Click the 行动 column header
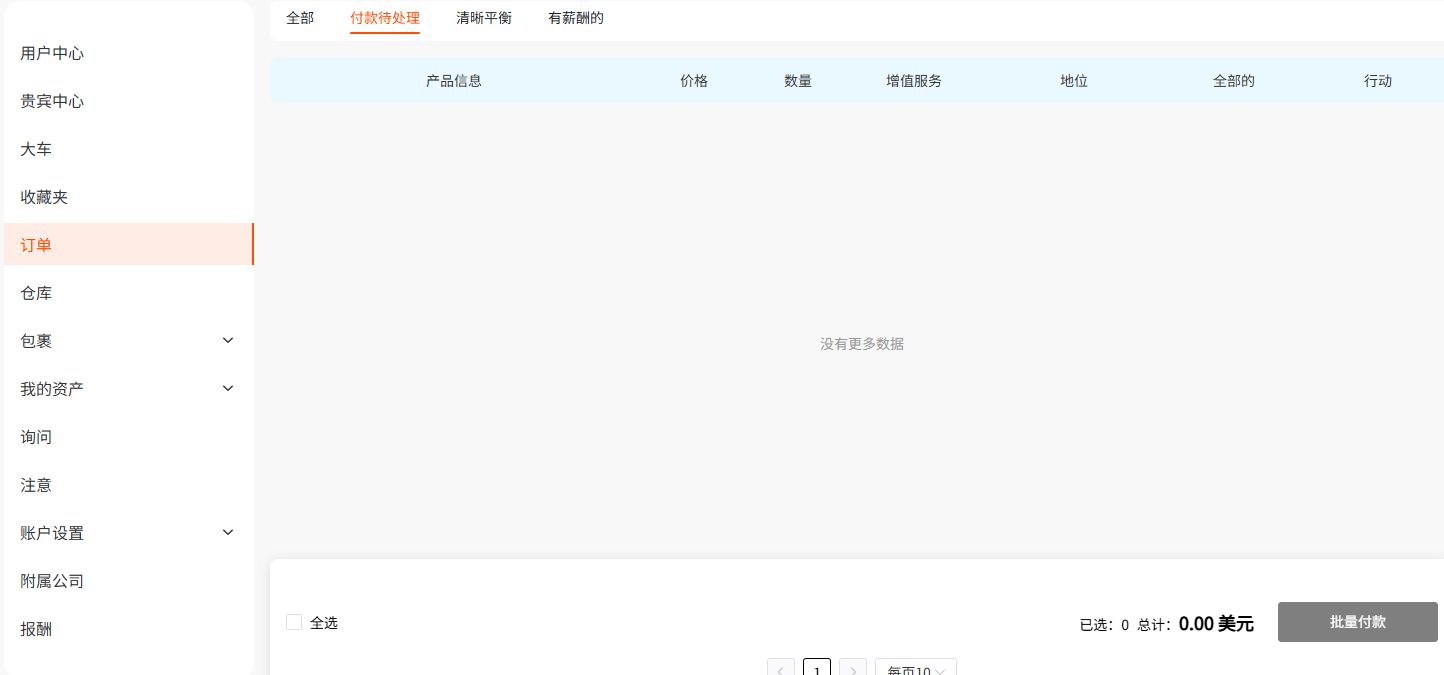This screenshot has height=675, width=1444. (1378, 81)
